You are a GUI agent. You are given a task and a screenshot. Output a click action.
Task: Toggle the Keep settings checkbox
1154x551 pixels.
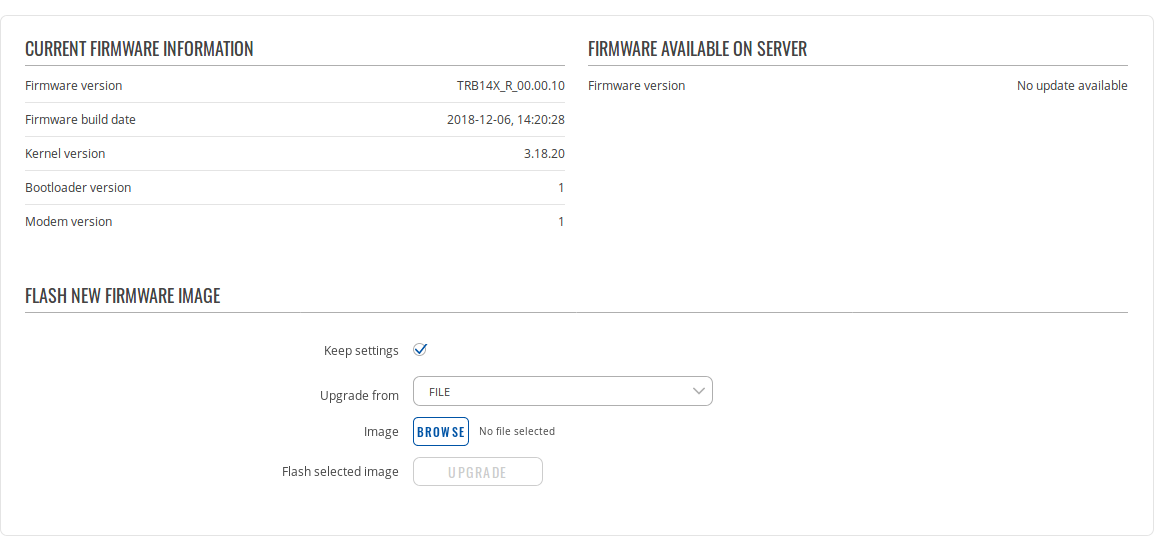421,350
